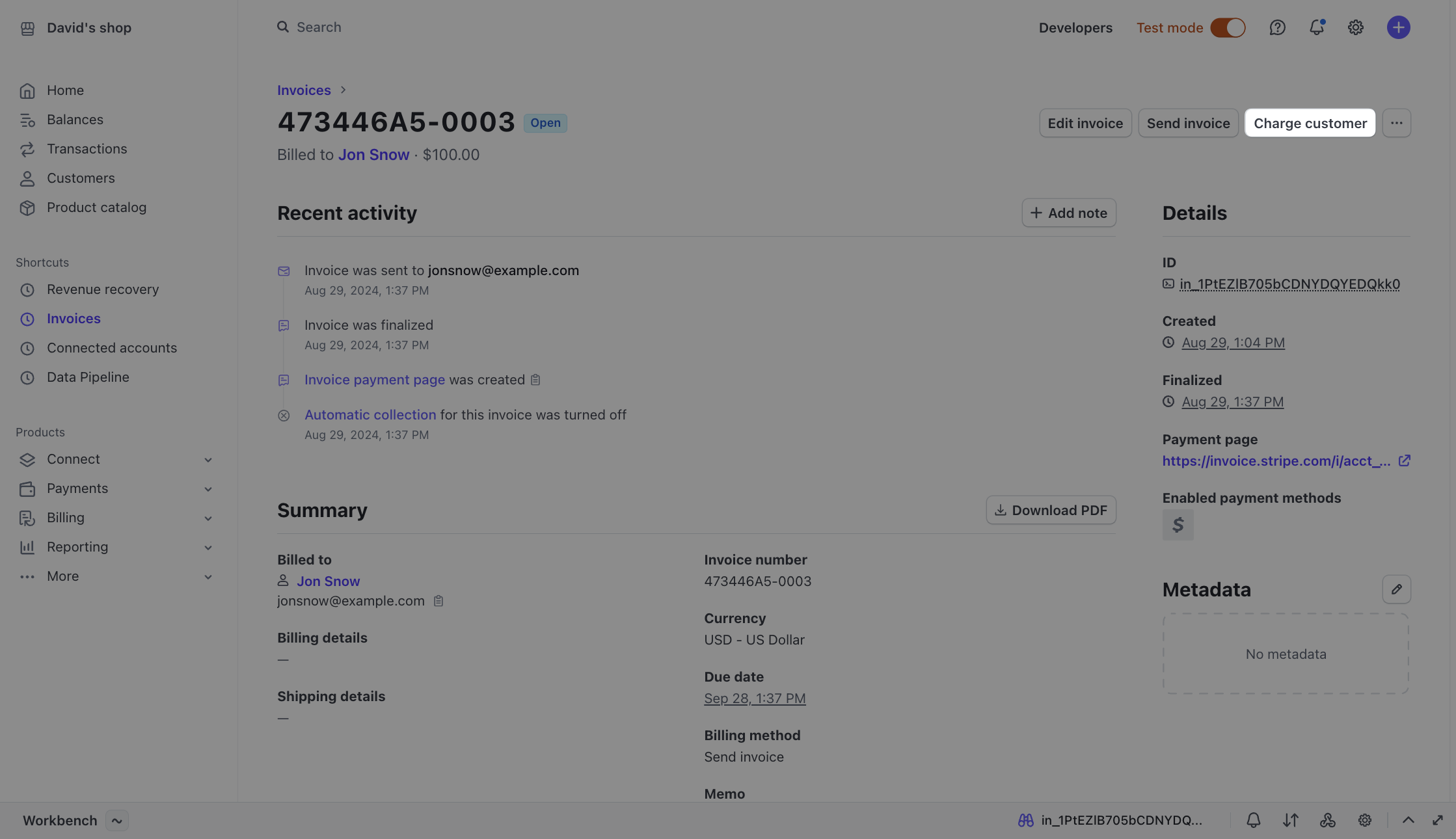The width and height of the screenshot is (1456, 839).
Task: Expand Workbench to fullscreen arrow icon
Action: [1438, 820]
